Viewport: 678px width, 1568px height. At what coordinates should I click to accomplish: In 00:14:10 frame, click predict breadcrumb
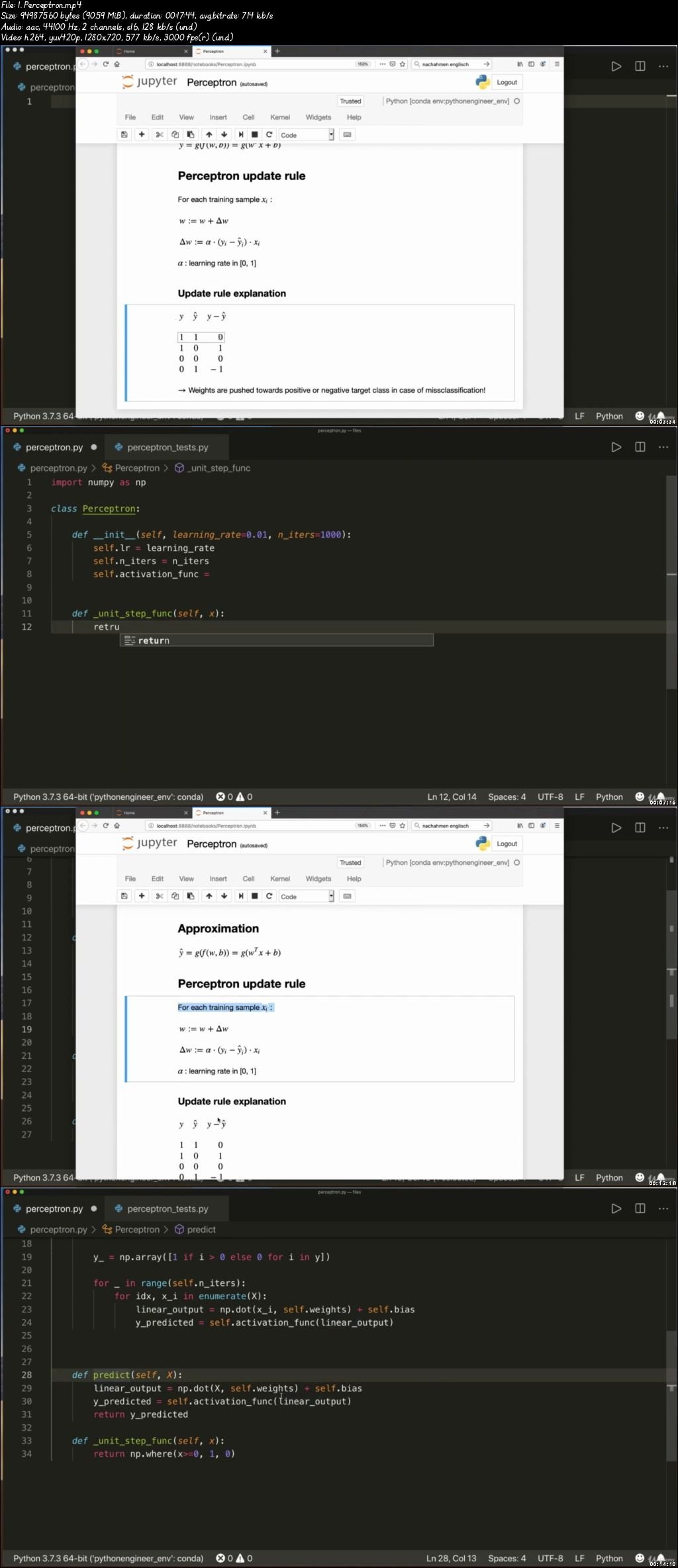click(x=195, y=1230)
